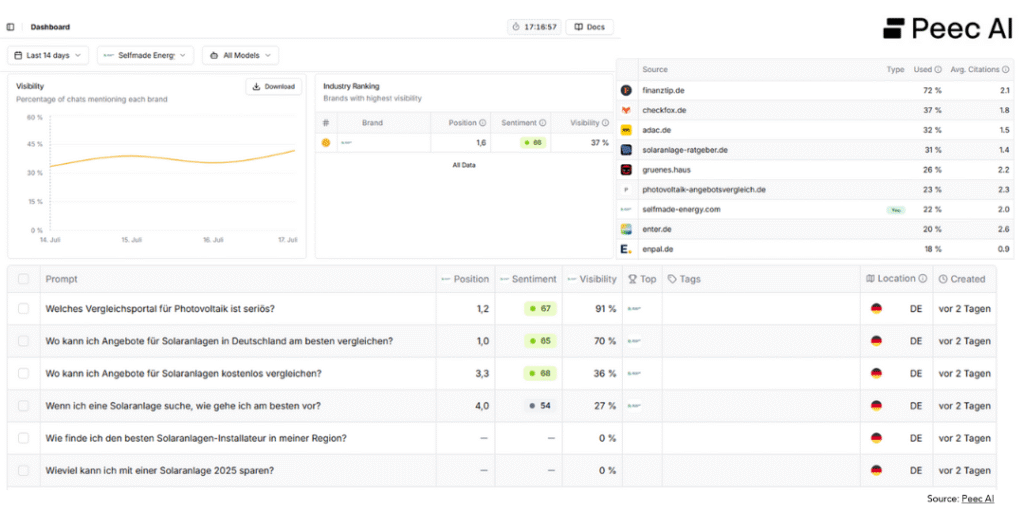Click the gruenes.haus icon
Viewport: 1024px width, 511px height.
626,170
